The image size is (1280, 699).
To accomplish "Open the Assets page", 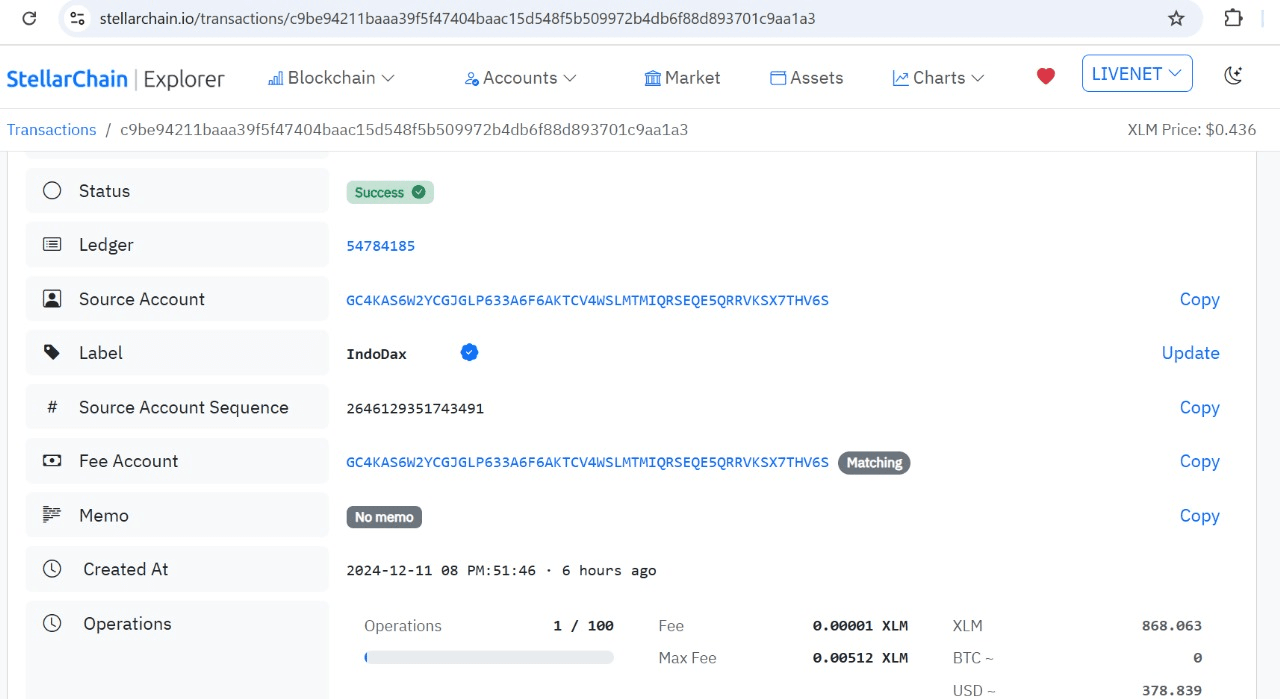I will pos(806,78).
